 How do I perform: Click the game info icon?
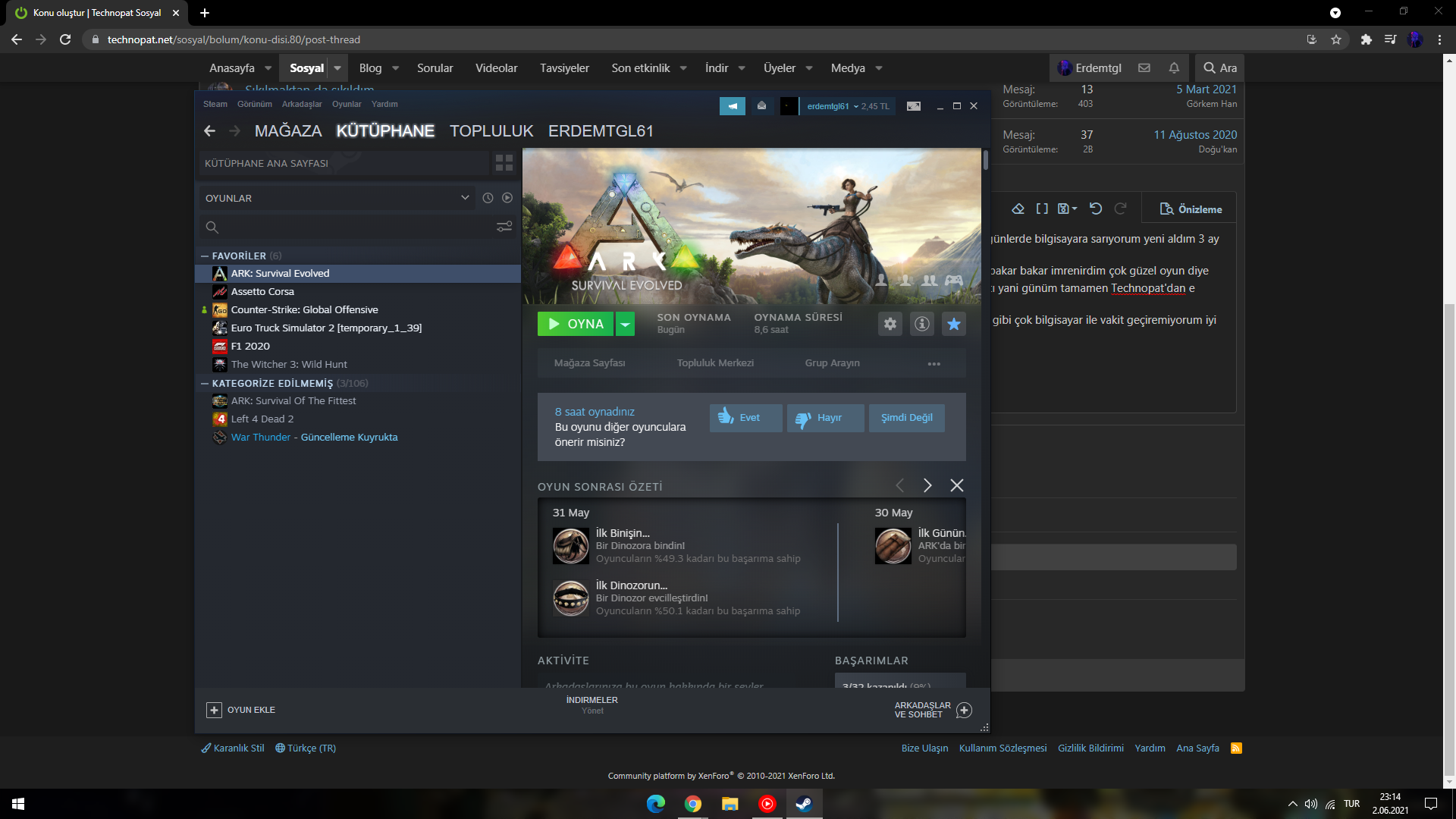pyautogui.click(x=922, y=324)
